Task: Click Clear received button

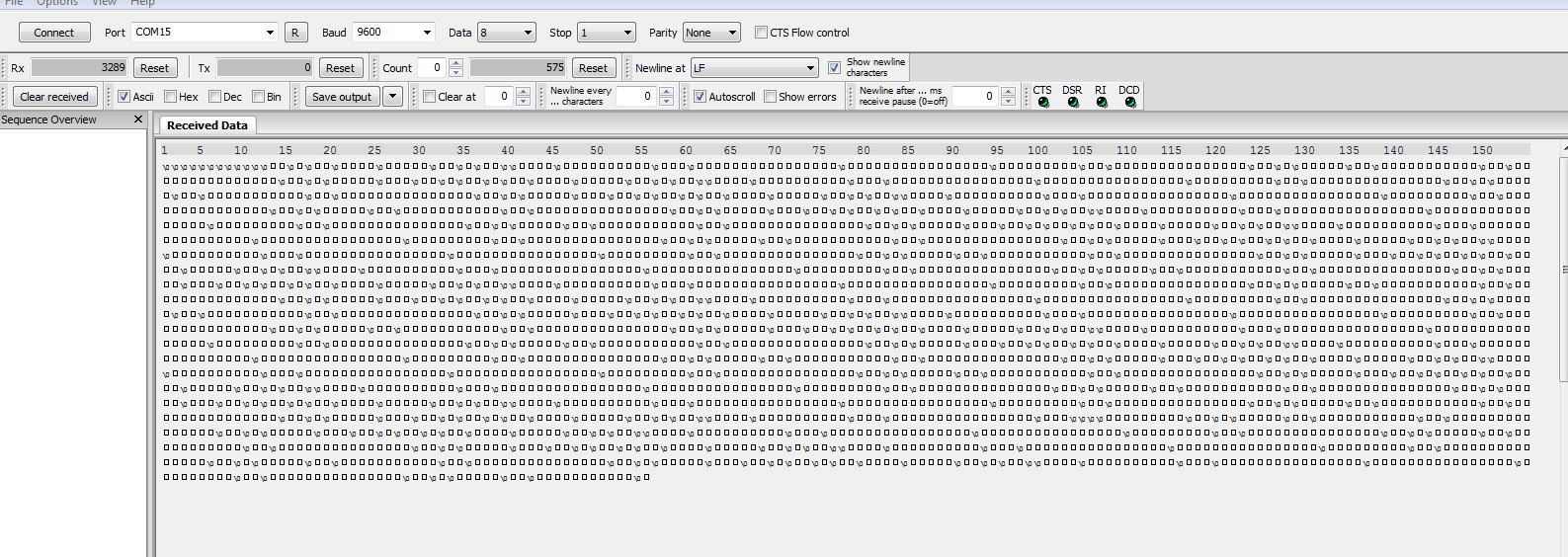Action: (54, 97)
